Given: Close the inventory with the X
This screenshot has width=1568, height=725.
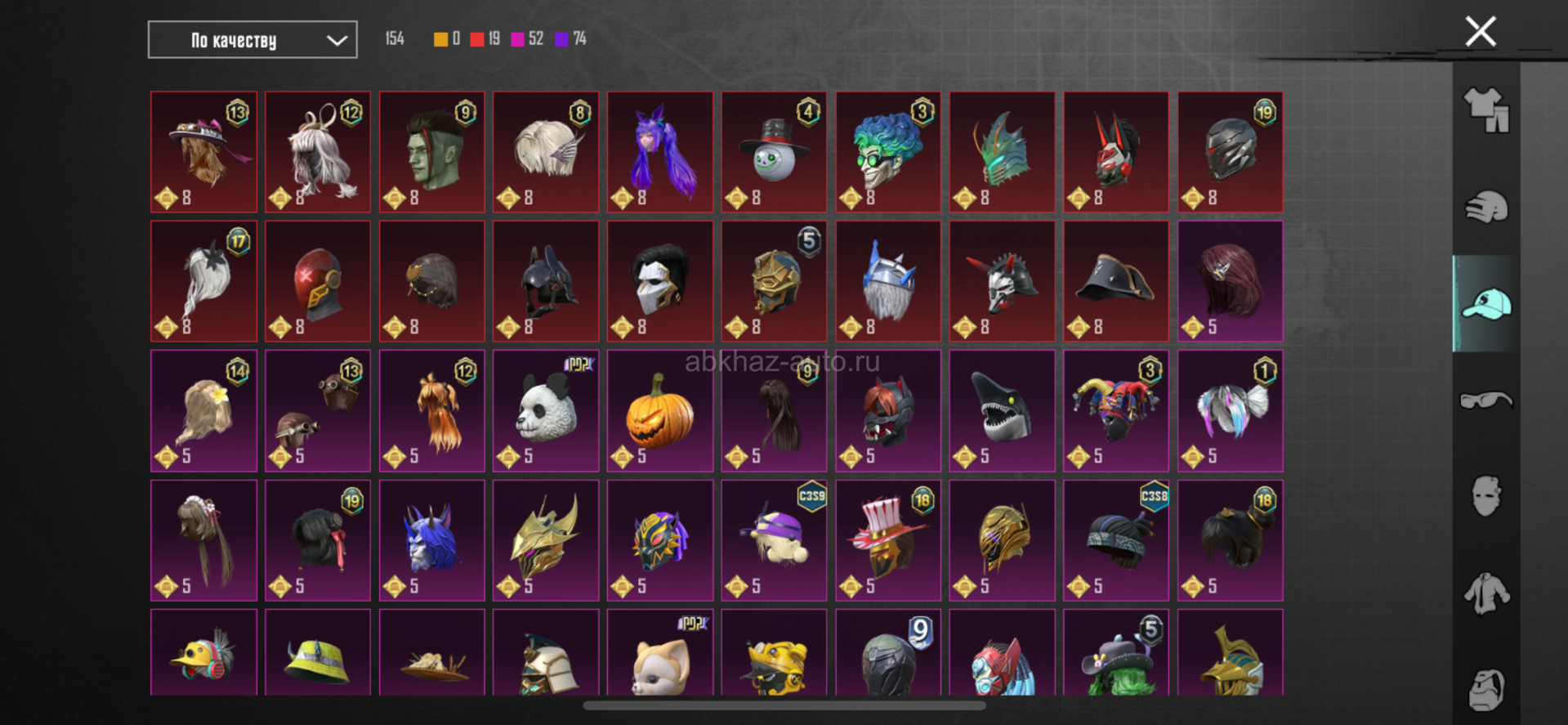Looking at the screenshot, I should pos(1481,32).
